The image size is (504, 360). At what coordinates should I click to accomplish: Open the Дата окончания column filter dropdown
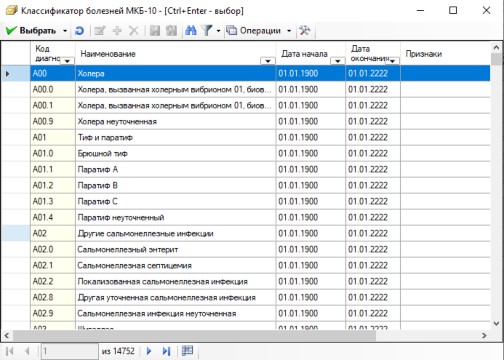tap(393, 61)
